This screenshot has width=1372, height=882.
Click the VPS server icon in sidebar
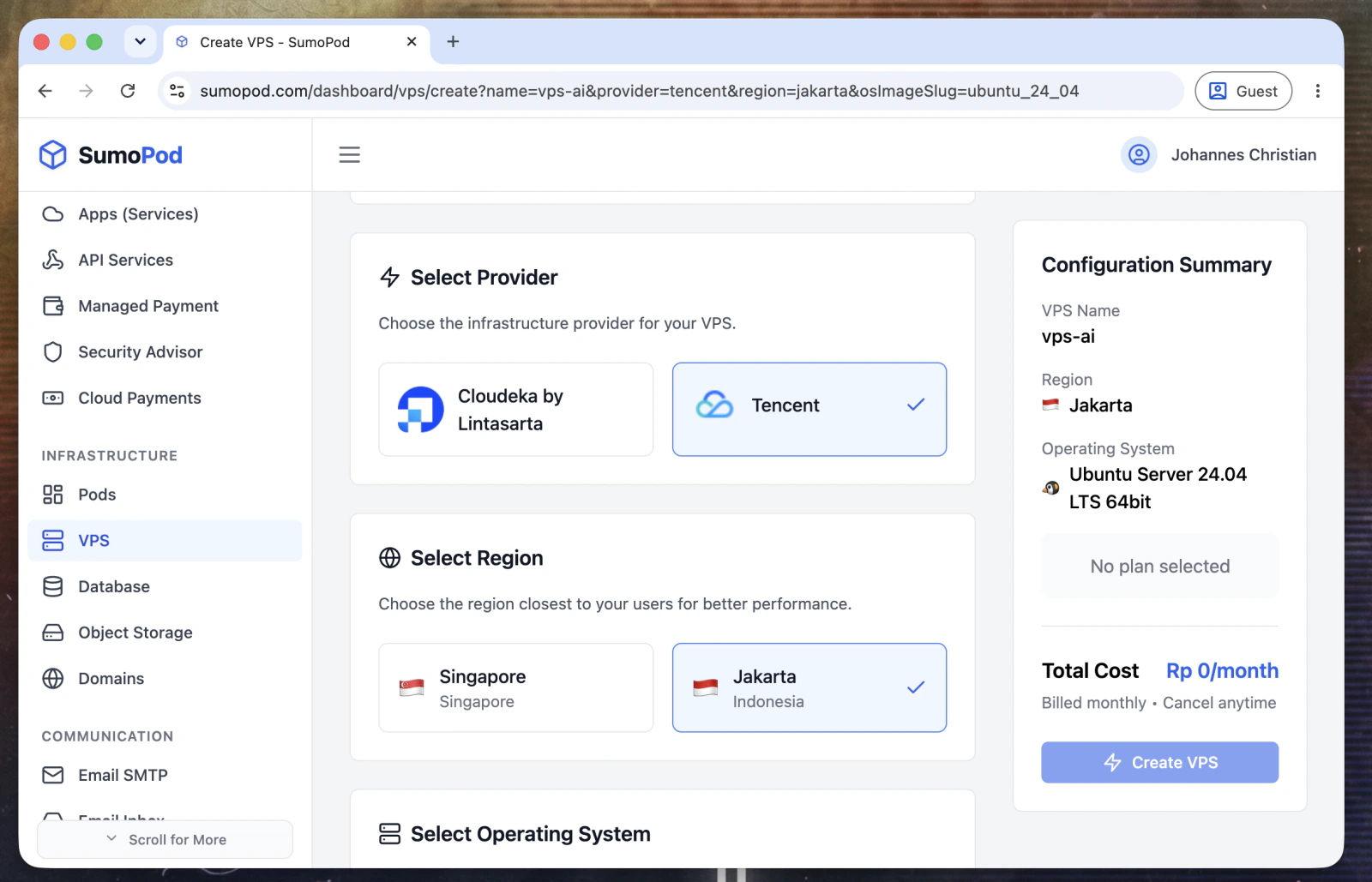click(53, 541)
